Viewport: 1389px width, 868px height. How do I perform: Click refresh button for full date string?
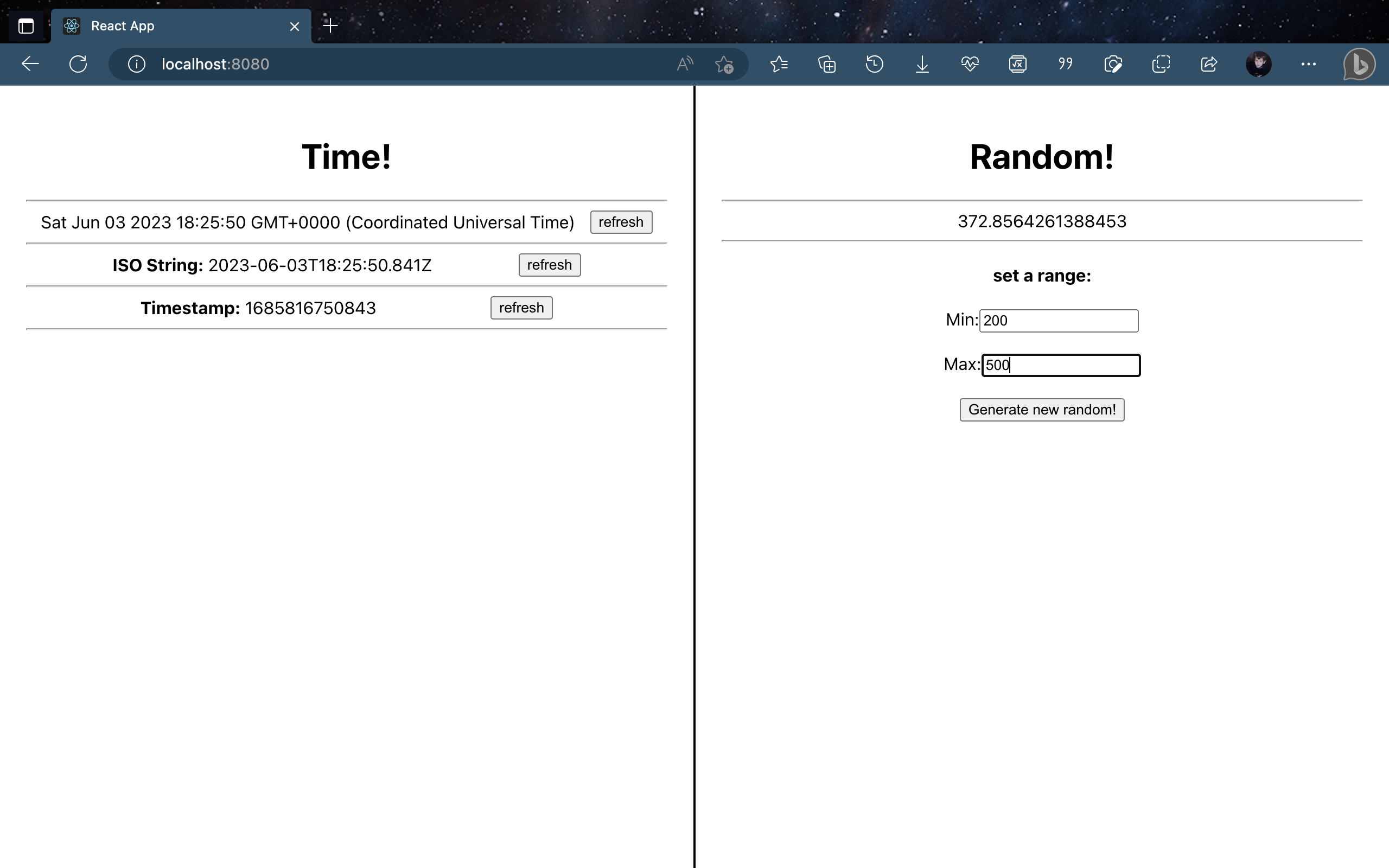pos(620,221)
